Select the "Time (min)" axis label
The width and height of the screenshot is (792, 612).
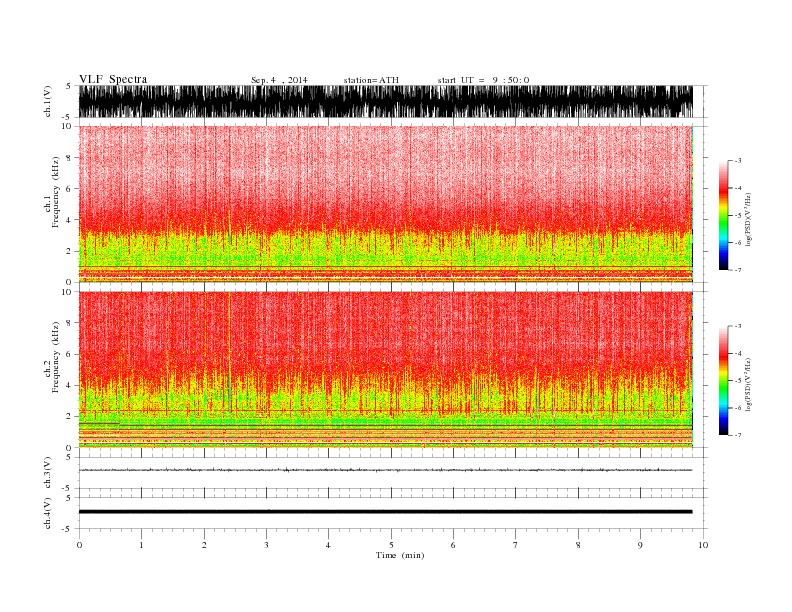coord(400,555)
